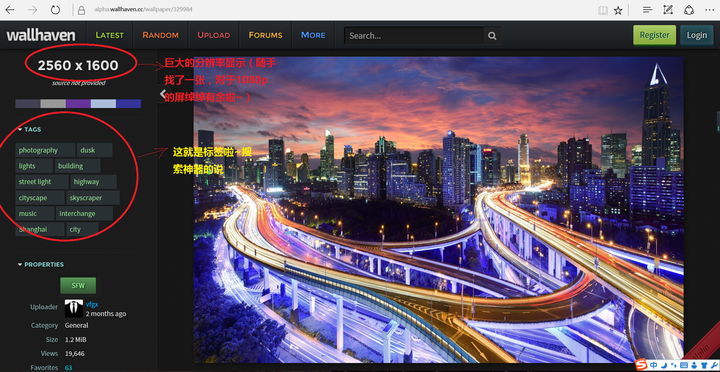Screen dimensions: 720x372
Task: Click the interchange tag
Action: tap(84, 214)
